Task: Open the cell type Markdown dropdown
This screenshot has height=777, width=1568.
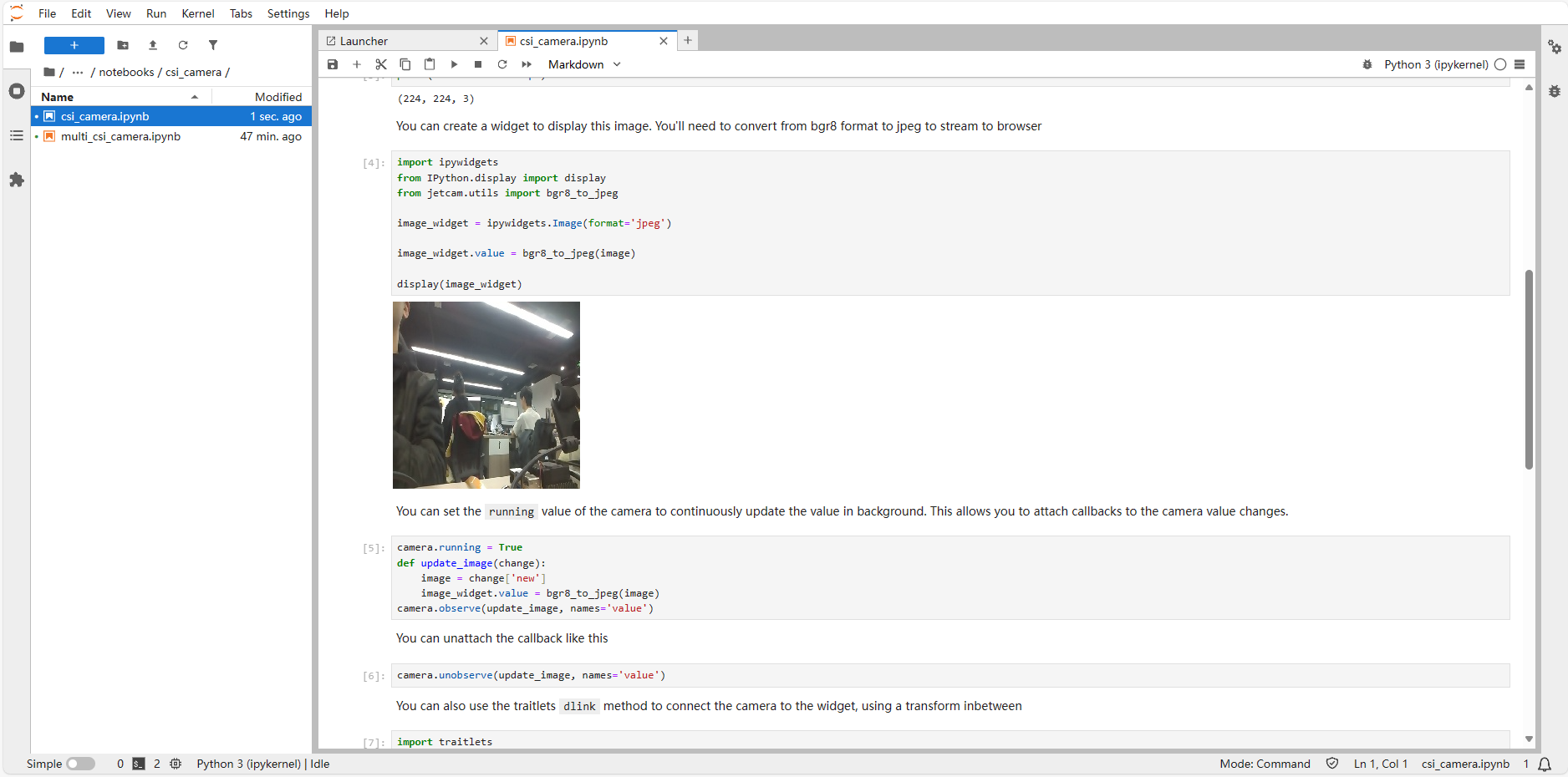Action: 584,64
